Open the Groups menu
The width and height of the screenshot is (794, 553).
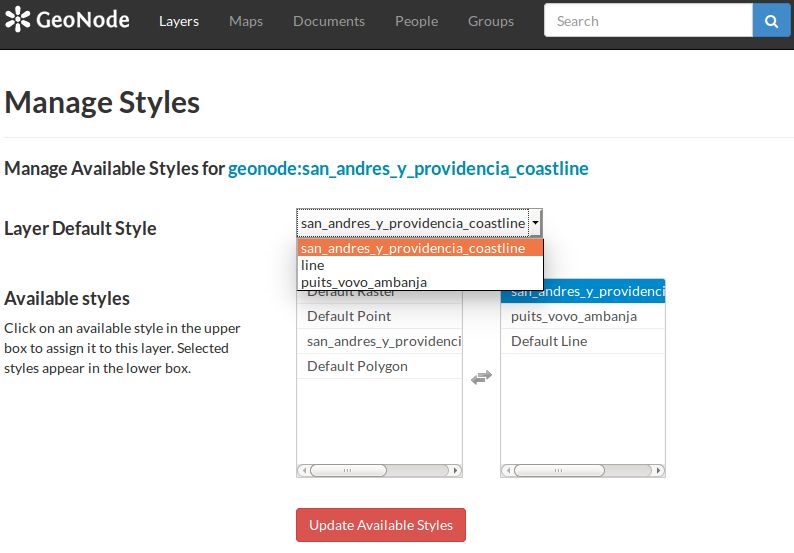tap(491, 21)
